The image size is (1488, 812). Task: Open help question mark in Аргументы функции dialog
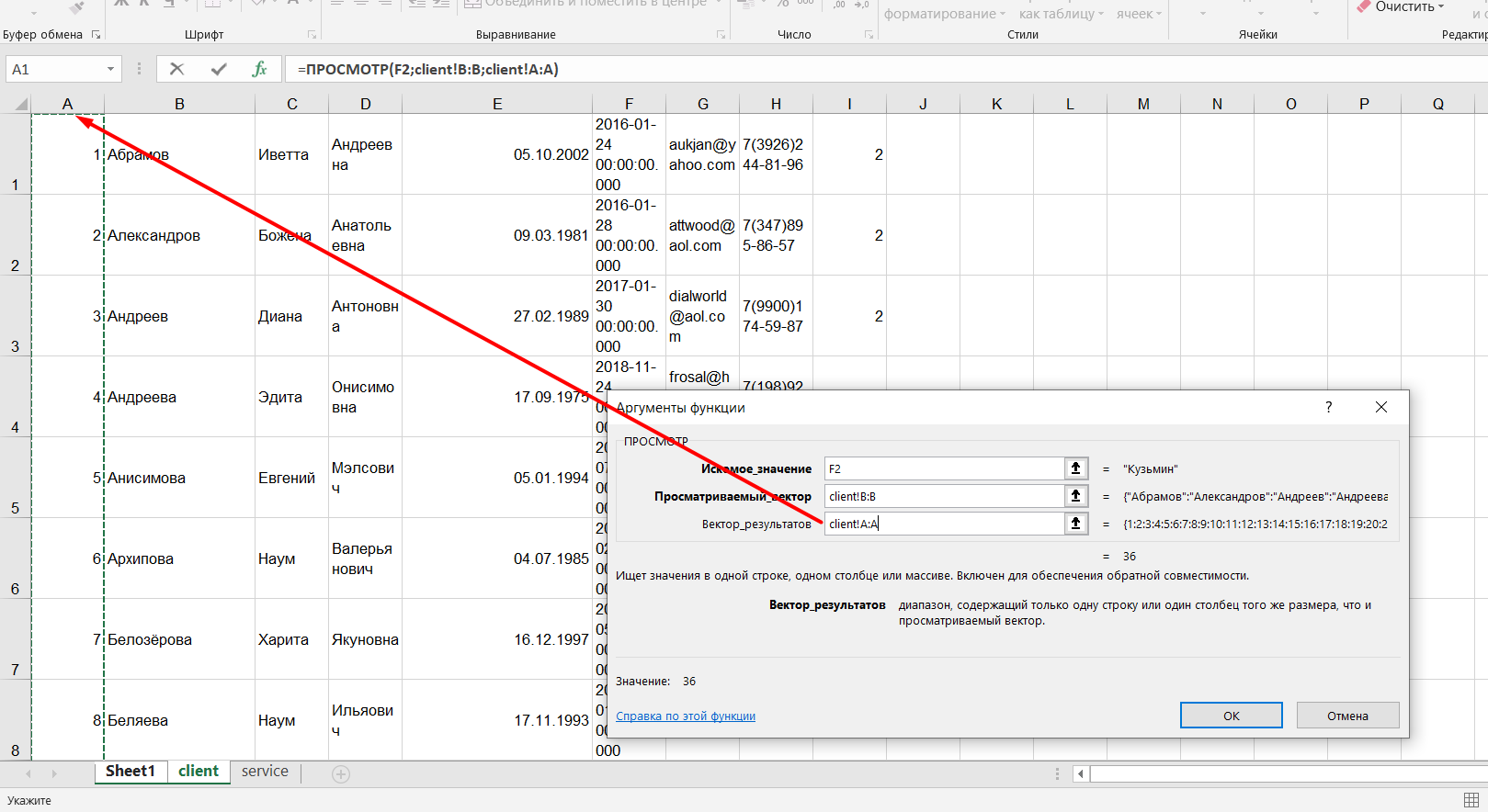click(x=1328, y=407)
